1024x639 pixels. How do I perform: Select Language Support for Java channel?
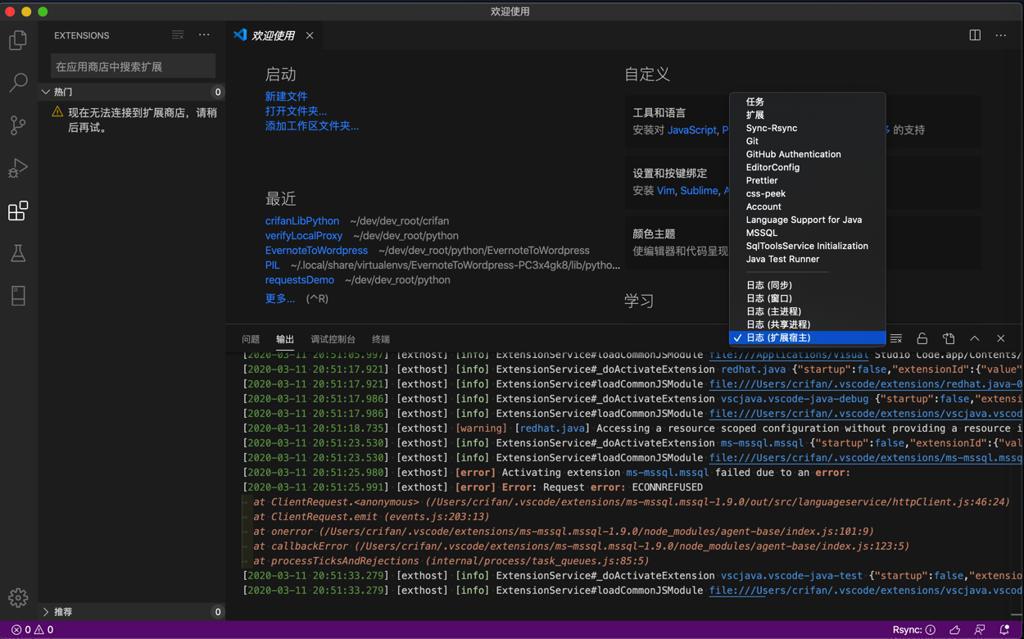[807, 220]
